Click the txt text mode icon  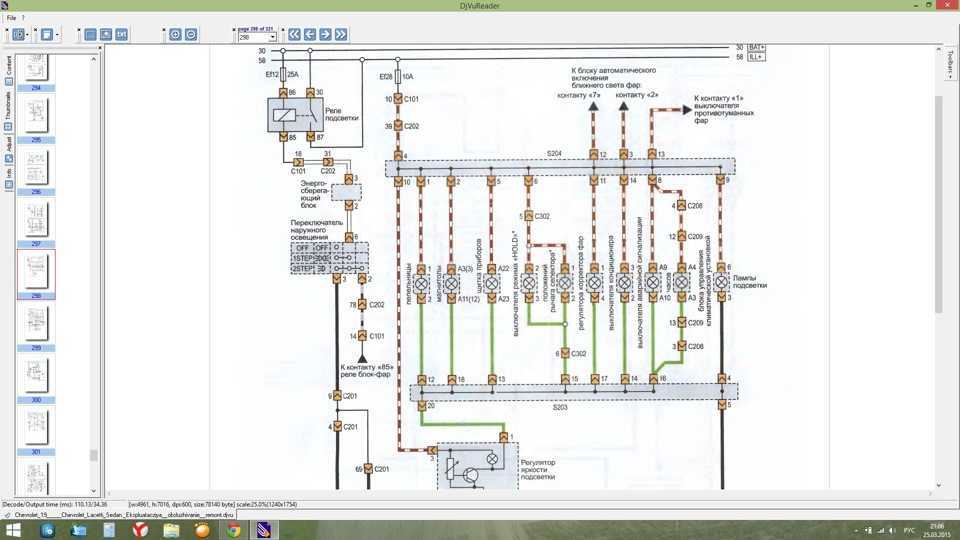121,34
